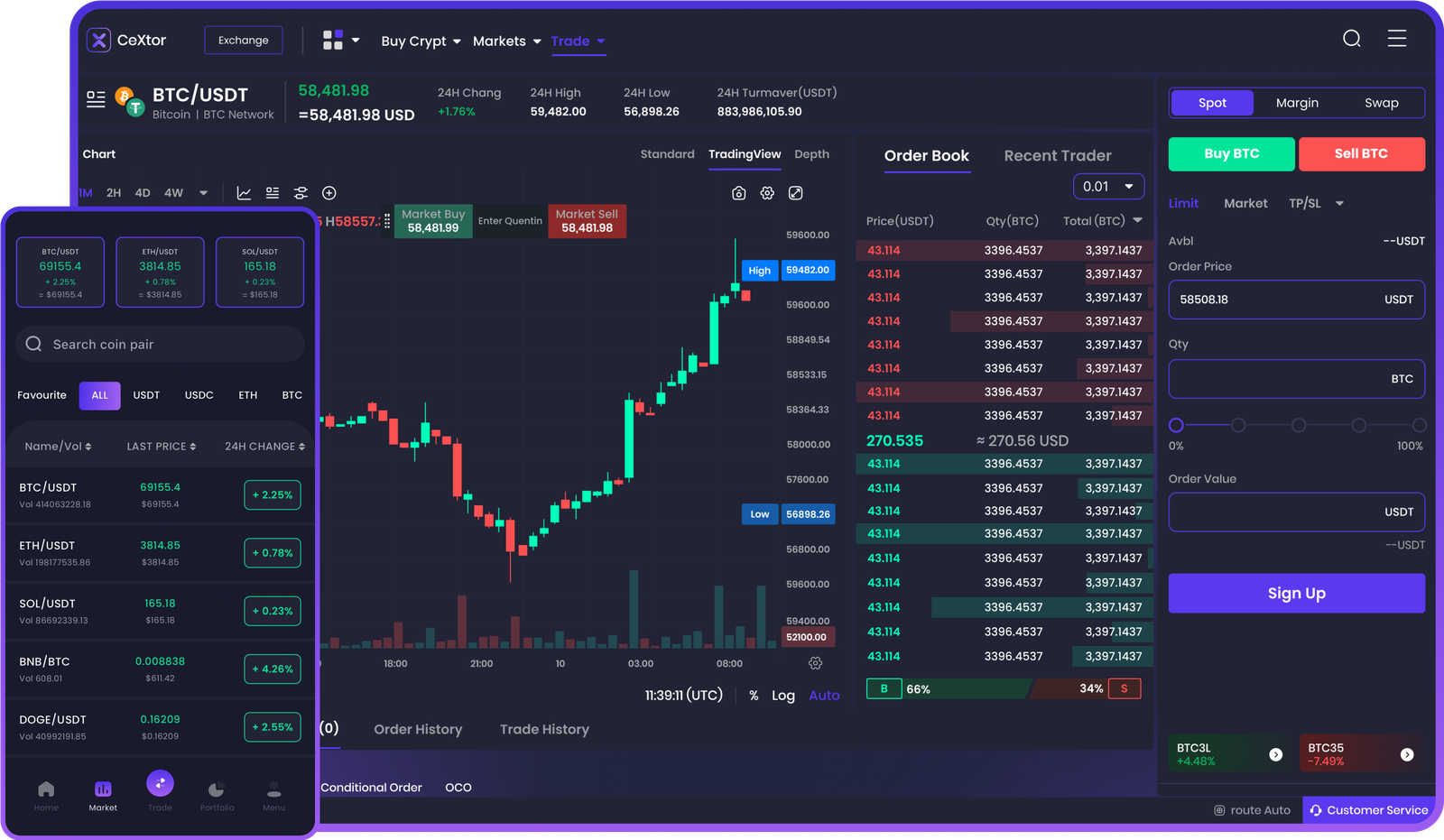Expand the TP/SL order type dropdown
Viewport: 1444px width, 840px height.
click(1316, 204)
